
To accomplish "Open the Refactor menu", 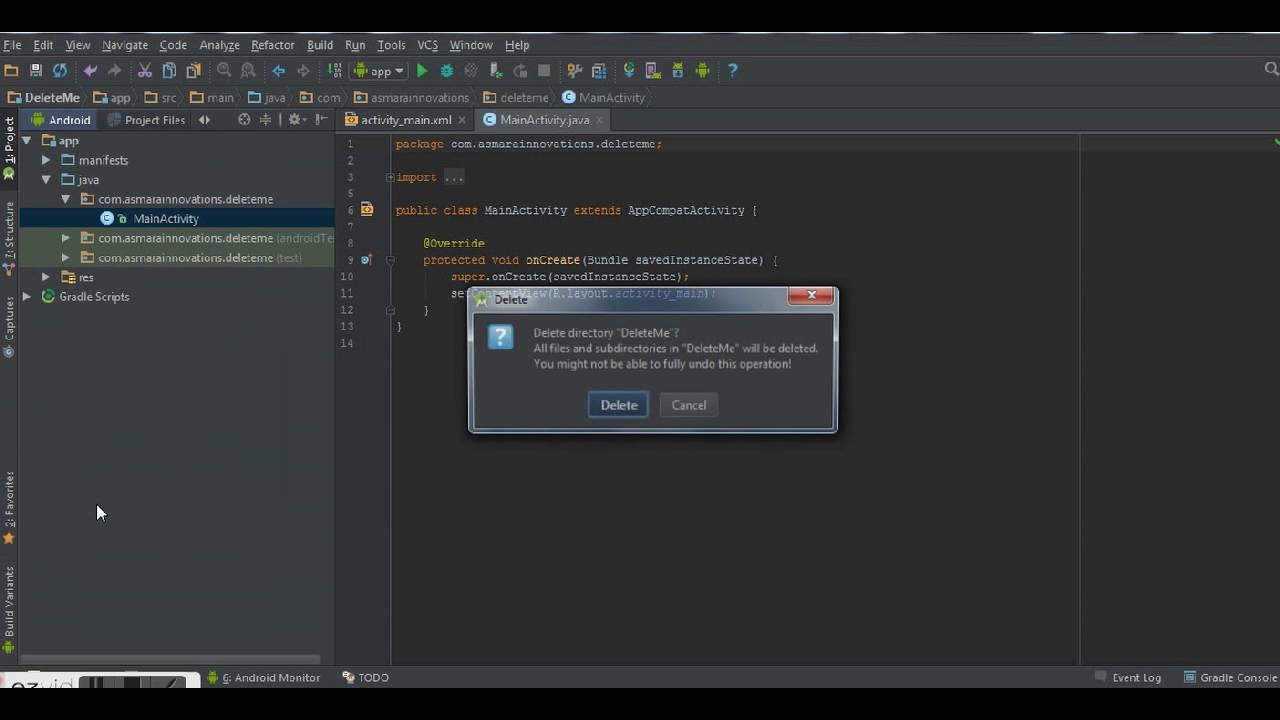I will pyautogui.click(x=272, y=45).
